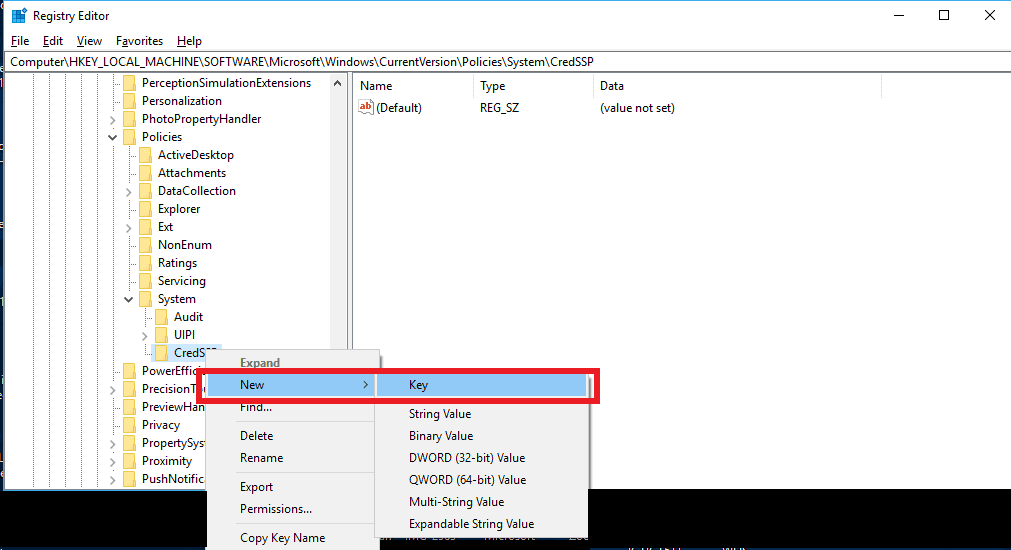Select the PerceptionSimulationExtensions folder icon
Screen dimensions: 1011x550
pos(130,83)
